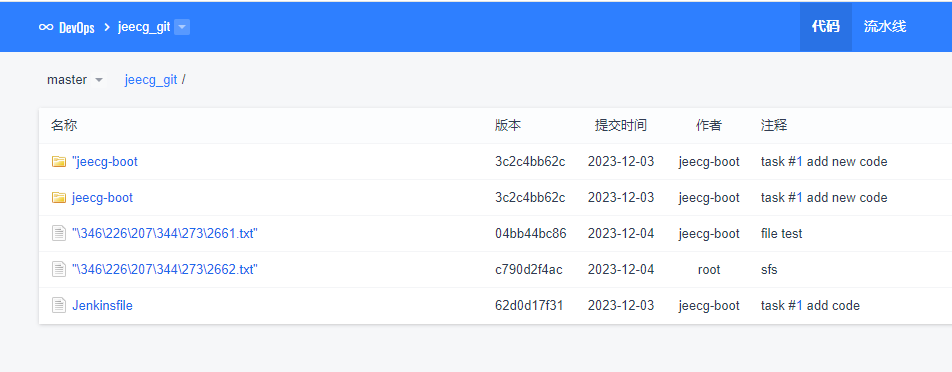Click file icon beside 2662.txt entry

point(58,269)
